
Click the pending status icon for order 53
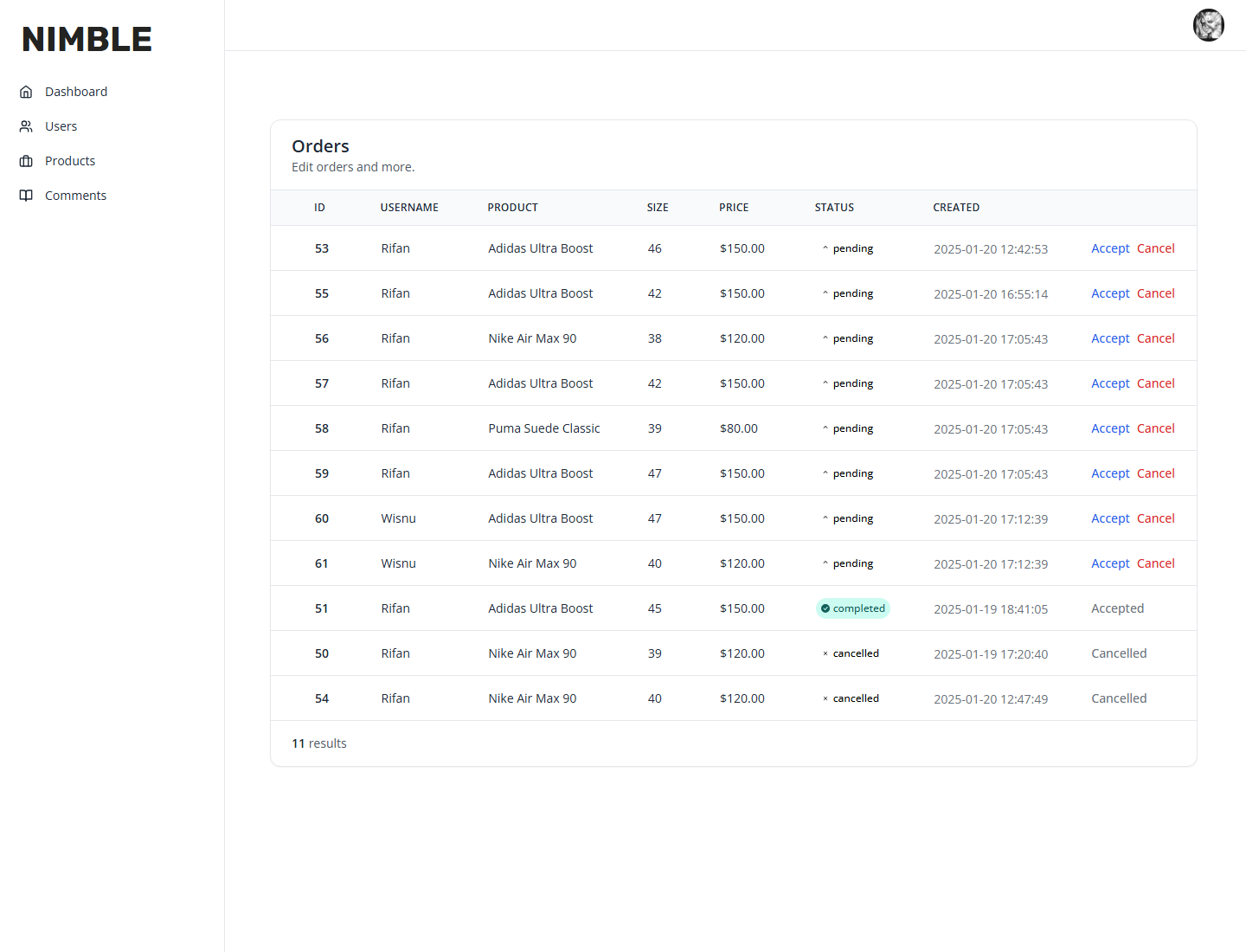click(x=825, y=248)
